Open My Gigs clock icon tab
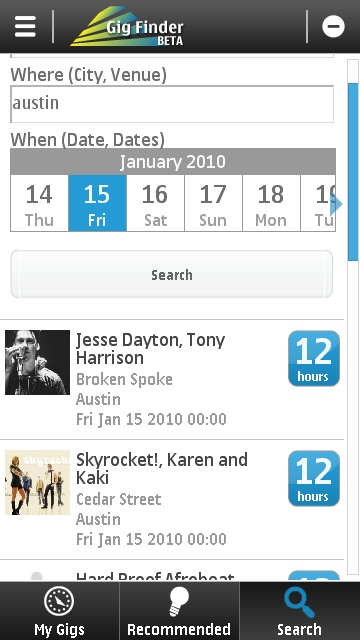 click(x=59, y=611)
